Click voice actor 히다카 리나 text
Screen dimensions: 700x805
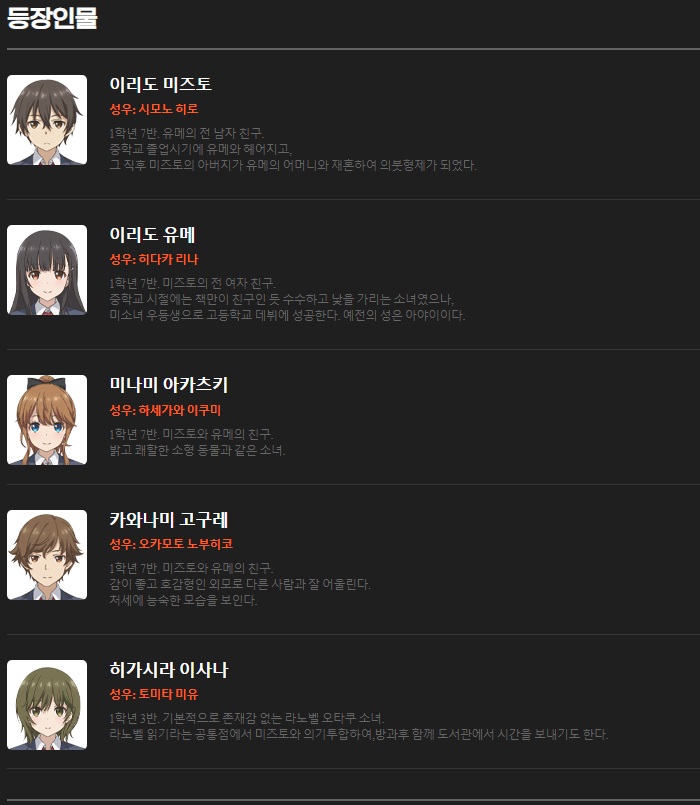168,259
